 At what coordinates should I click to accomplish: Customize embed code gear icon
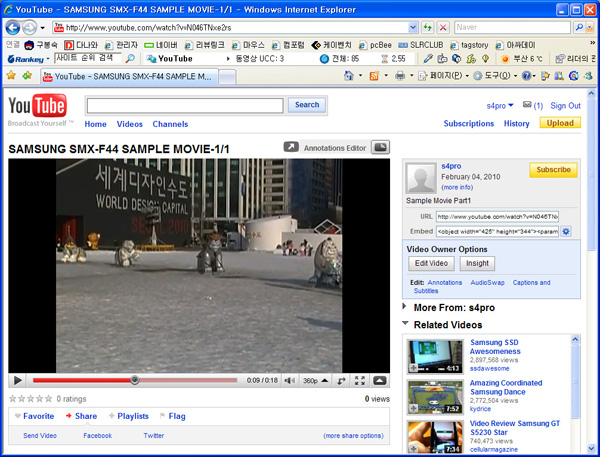click(566, 231)
